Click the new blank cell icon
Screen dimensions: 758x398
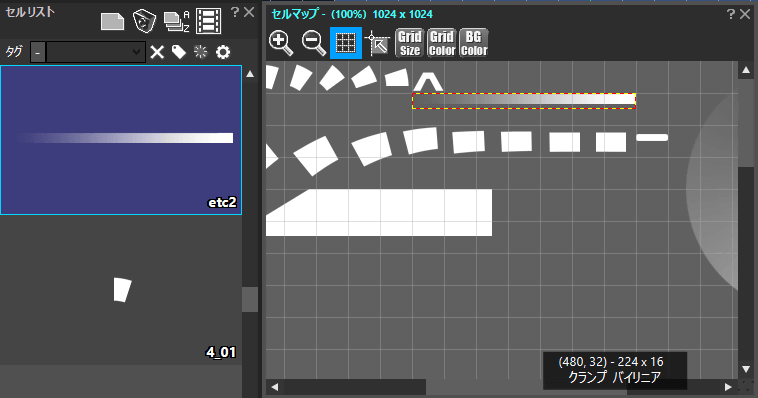(112, 22)
